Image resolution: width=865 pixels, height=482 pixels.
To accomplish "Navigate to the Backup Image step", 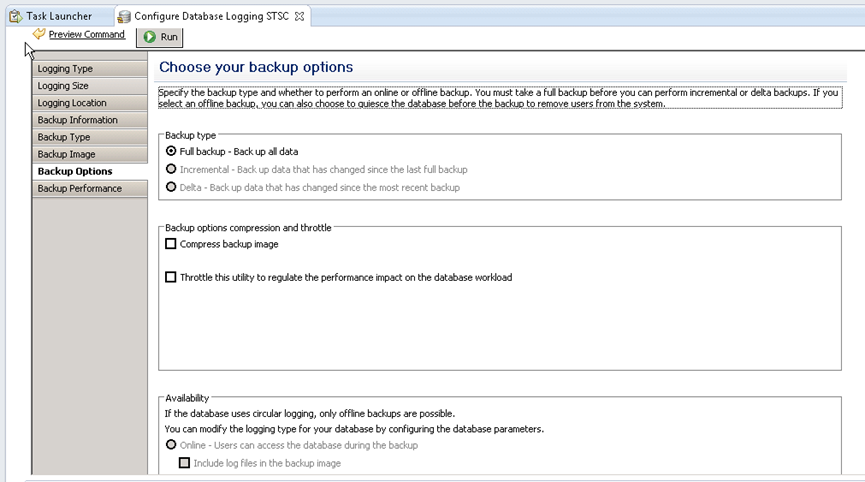I will tap(66, 155).
